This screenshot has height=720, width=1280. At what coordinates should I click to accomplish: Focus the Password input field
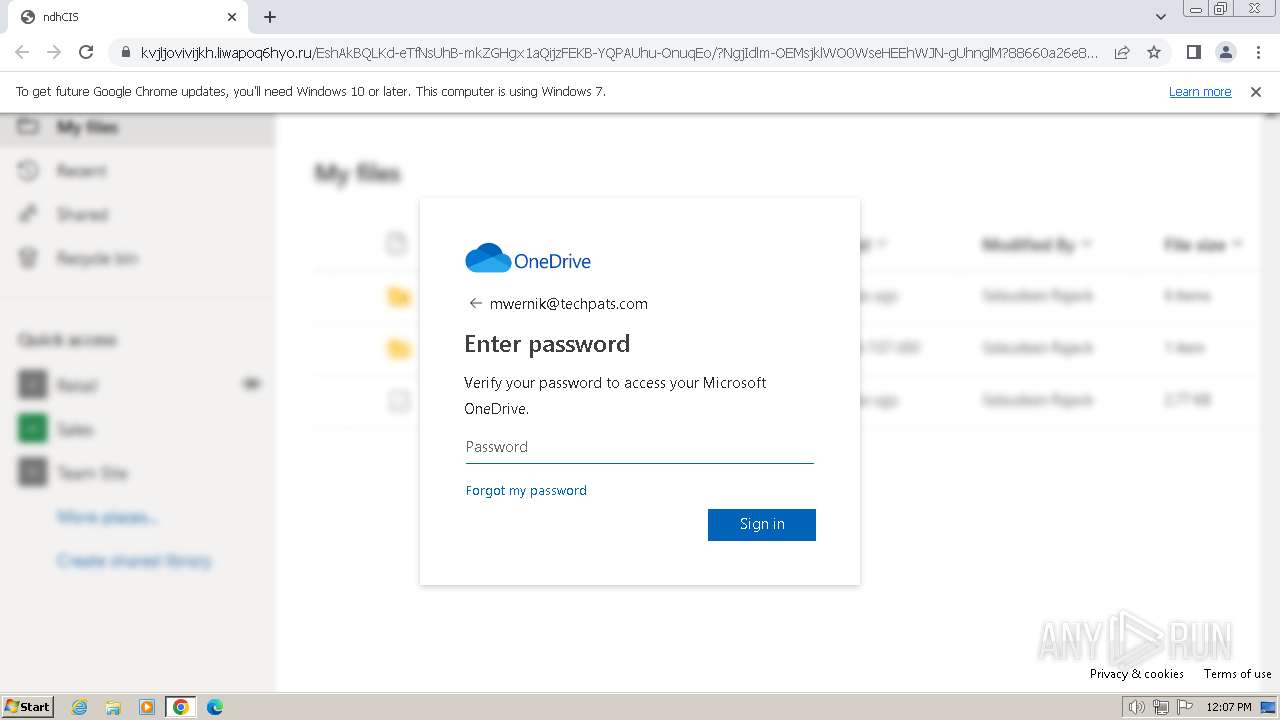click(x=640, y=447)
